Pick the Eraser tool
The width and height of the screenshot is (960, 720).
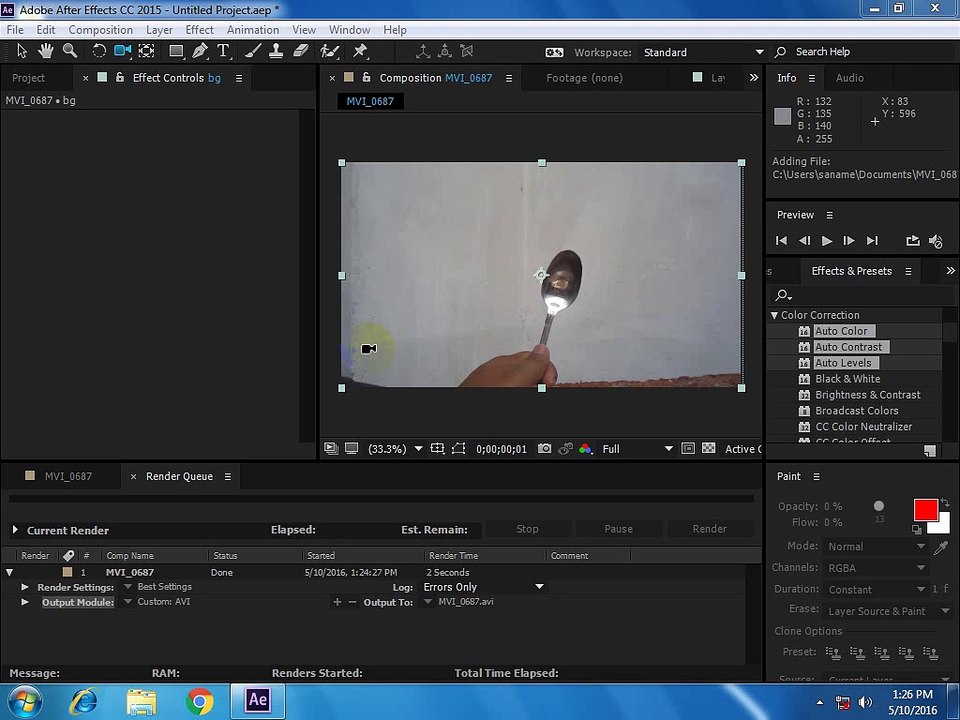click(x=300, y=51)
